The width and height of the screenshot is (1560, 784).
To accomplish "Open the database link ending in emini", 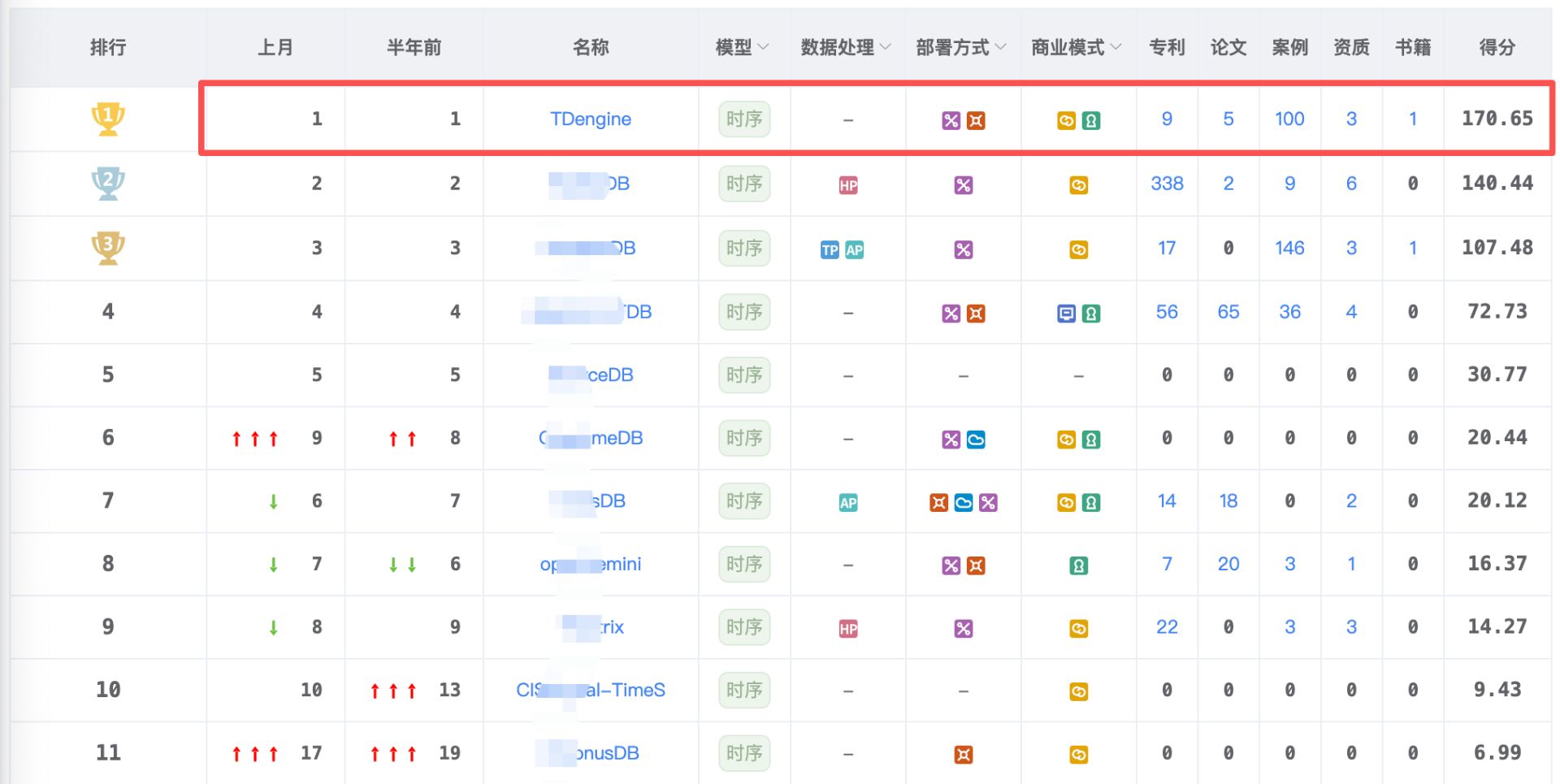I will pyautogui.click(x=591, y=565).
